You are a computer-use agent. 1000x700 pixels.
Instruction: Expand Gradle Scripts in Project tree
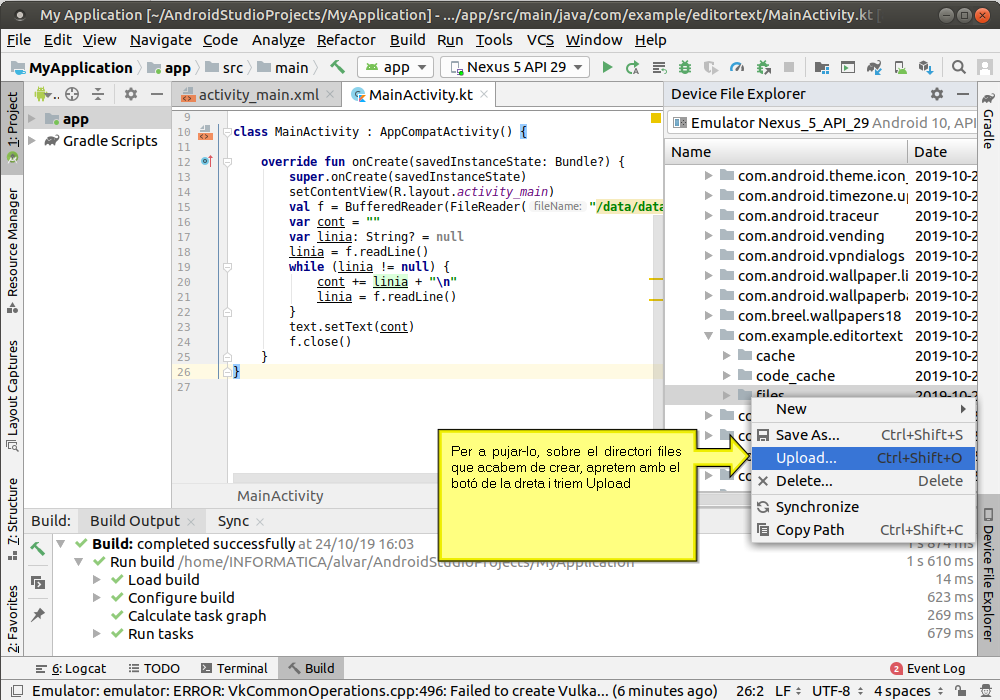[x=32, y=140]
